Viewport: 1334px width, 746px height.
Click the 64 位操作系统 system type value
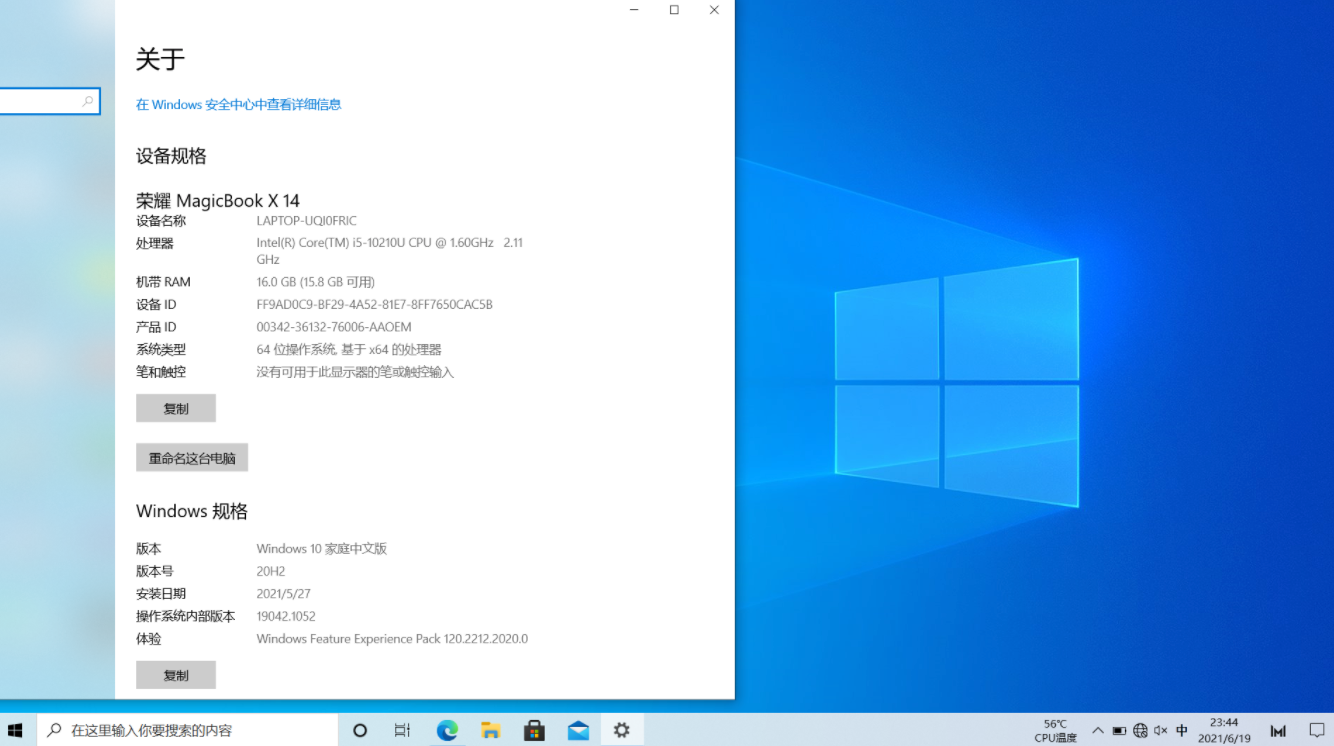[x=349, y=349]
